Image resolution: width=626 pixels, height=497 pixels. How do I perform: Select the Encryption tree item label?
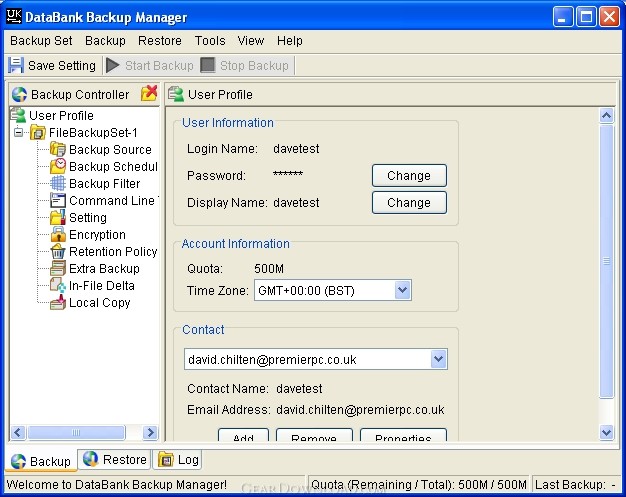coord(97,235)
